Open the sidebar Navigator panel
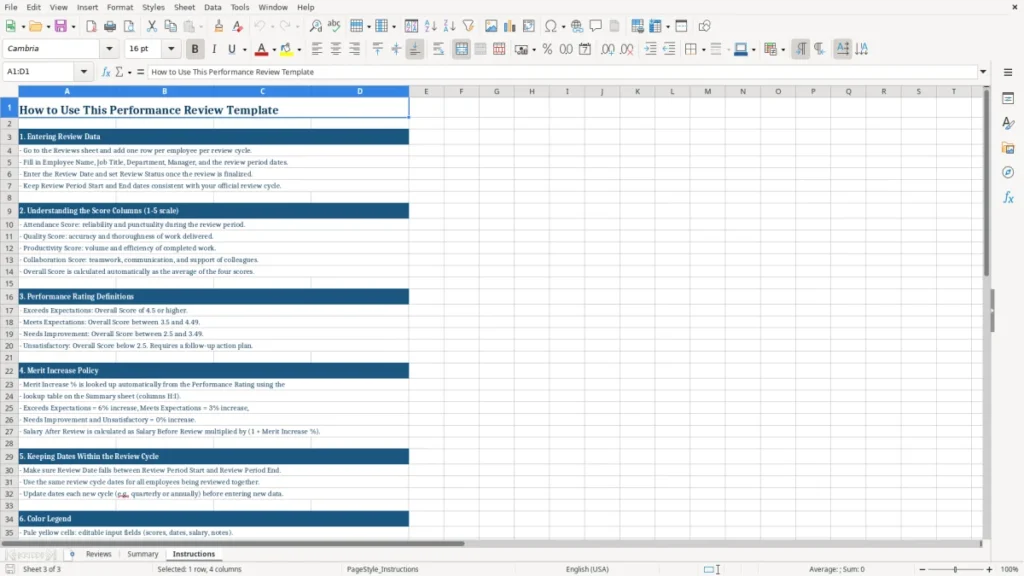 (1008, 172)
